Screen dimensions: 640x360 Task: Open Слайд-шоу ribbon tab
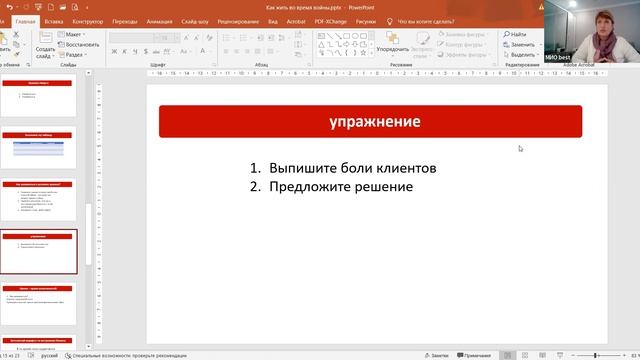pyautogui.click(x=195, y=22)
